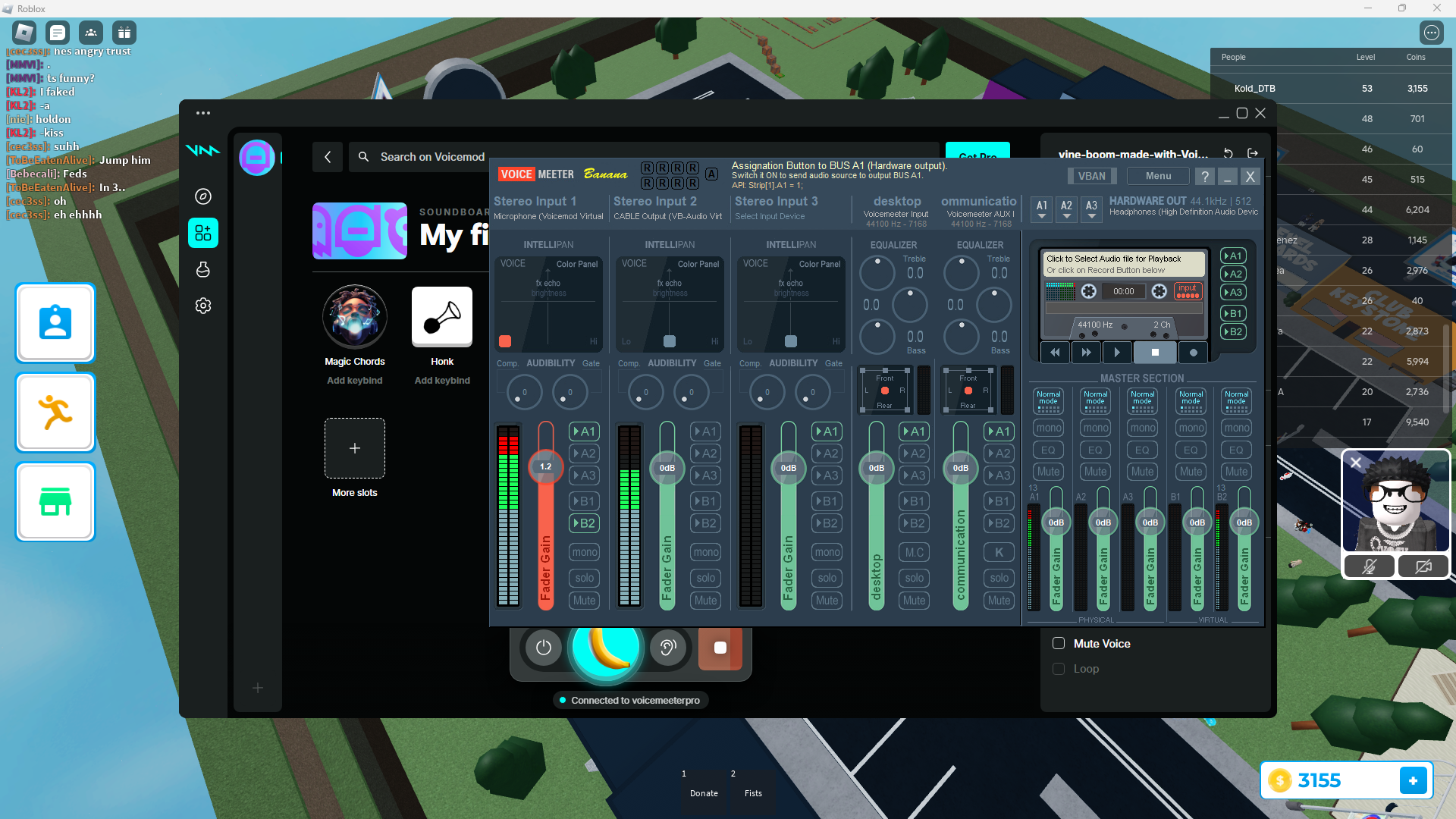
Task: Close the avatar camera preview panel
Action: [x=1356, y=462]
